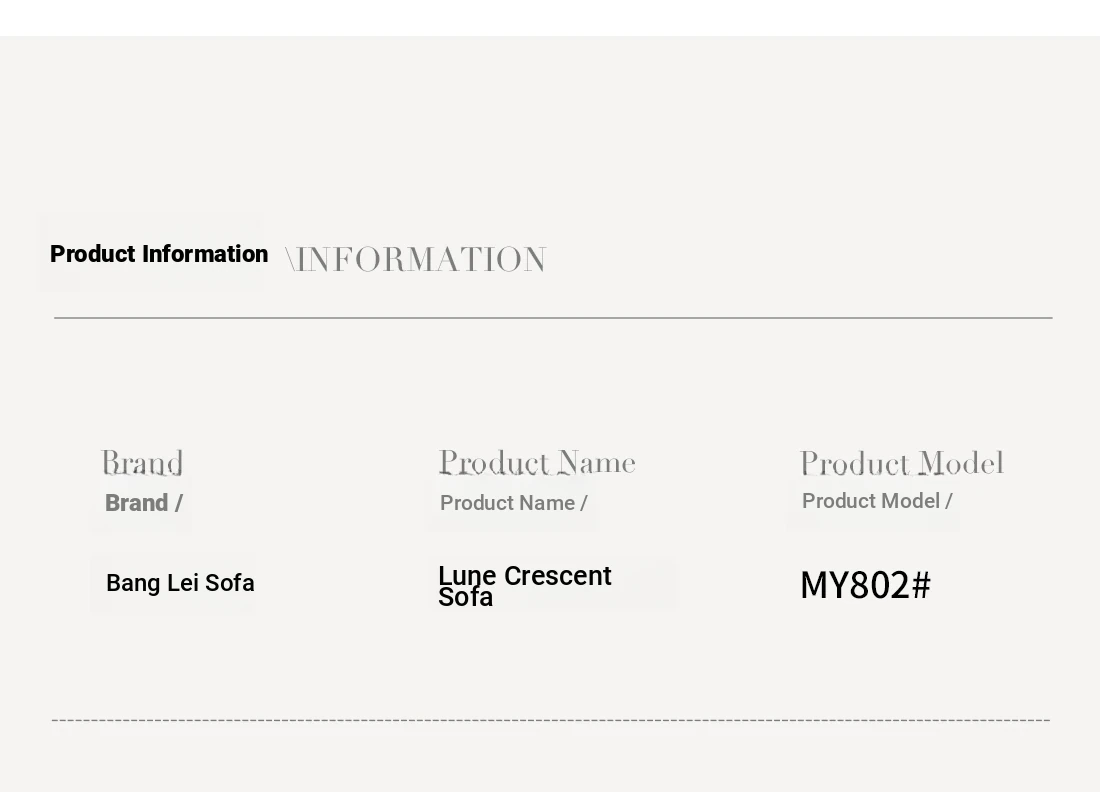This screenshot has width=1100, height=792.
Task: Open the "Bang Lei Sofa" brand value
Action: 180,583
